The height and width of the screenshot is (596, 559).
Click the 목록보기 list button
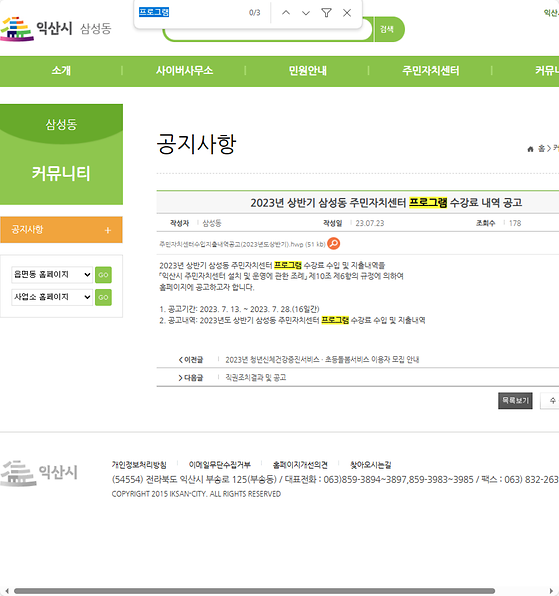pos(515,401)
